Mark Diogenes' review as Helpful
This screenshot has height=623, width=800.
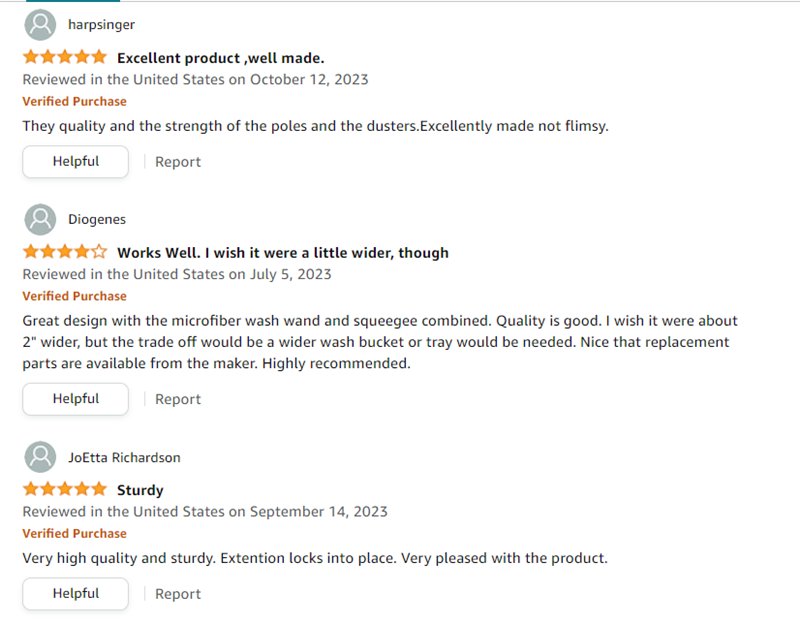pos(76,399)
